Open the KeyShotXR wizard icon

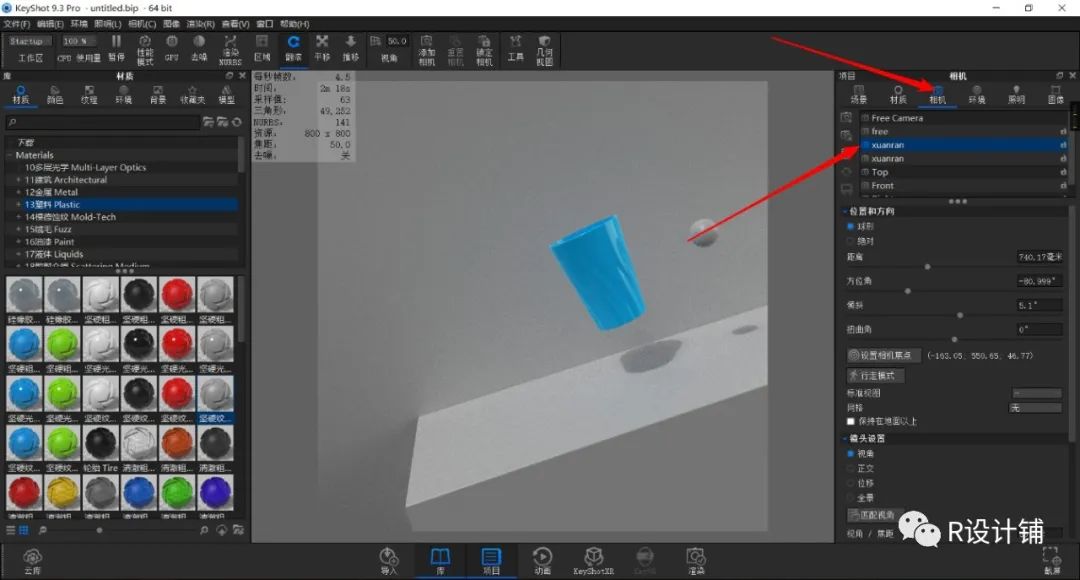(x=593, y=561)
